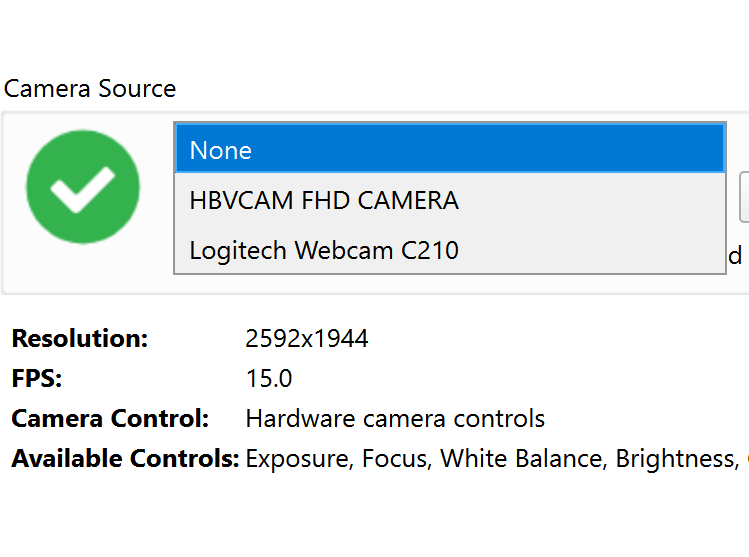Viewport: 749px width, 557px height.
Task: Click Focus in the available controls
Action: [x=394, y=459]
